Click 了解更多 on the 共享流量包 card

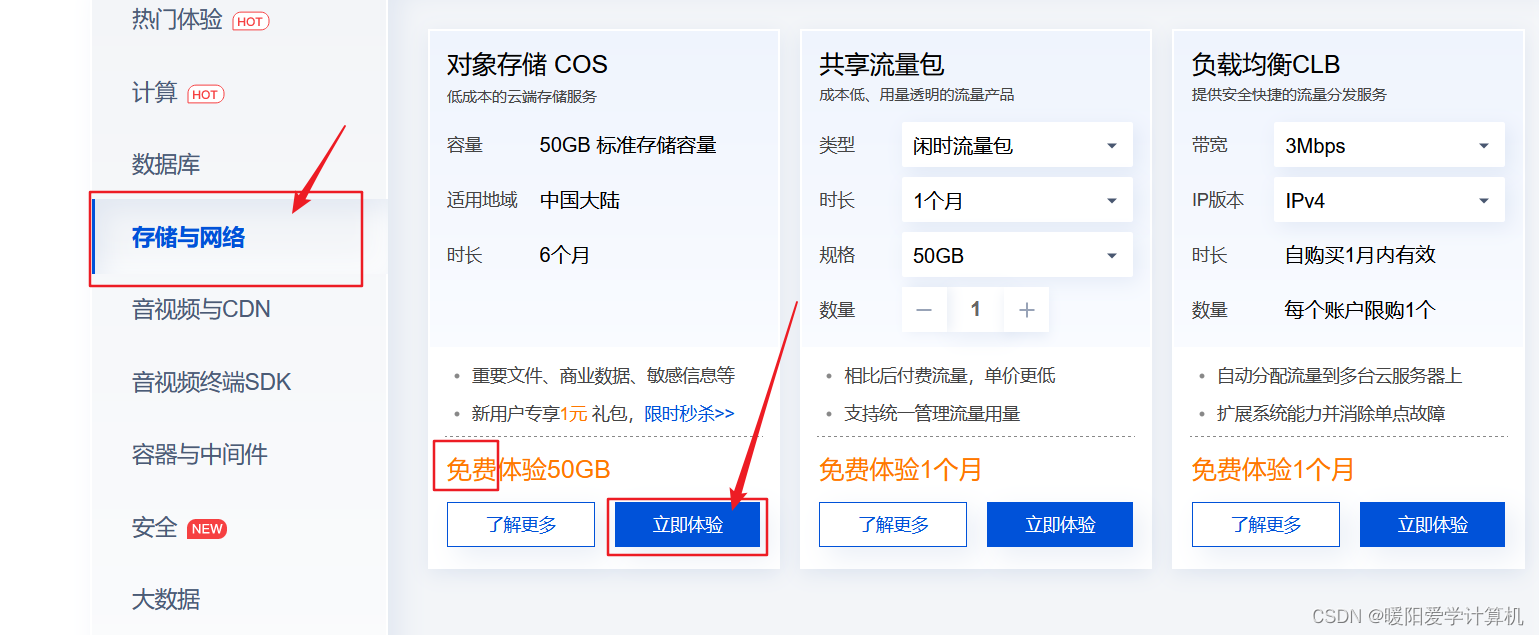point(892,523)
